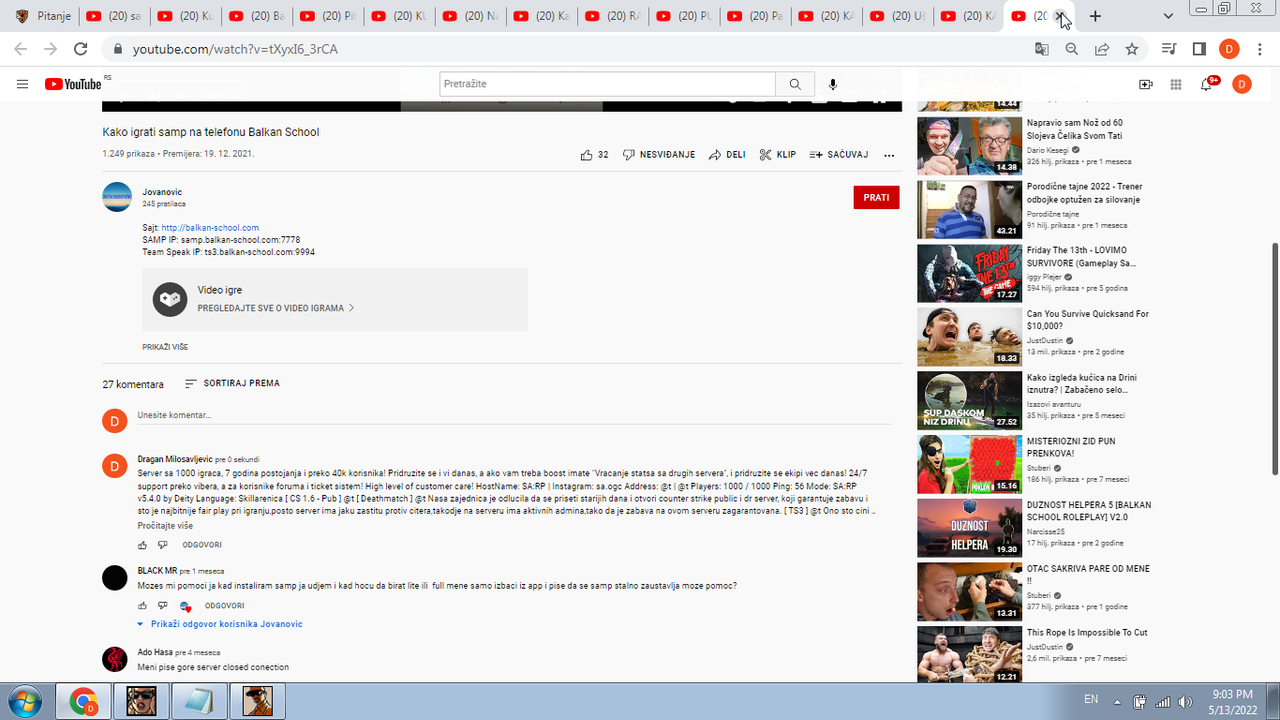Open the Video igre game card
Image resolution: width=1280 pixels, height=720 pixels.
click(x=334, y=299)
